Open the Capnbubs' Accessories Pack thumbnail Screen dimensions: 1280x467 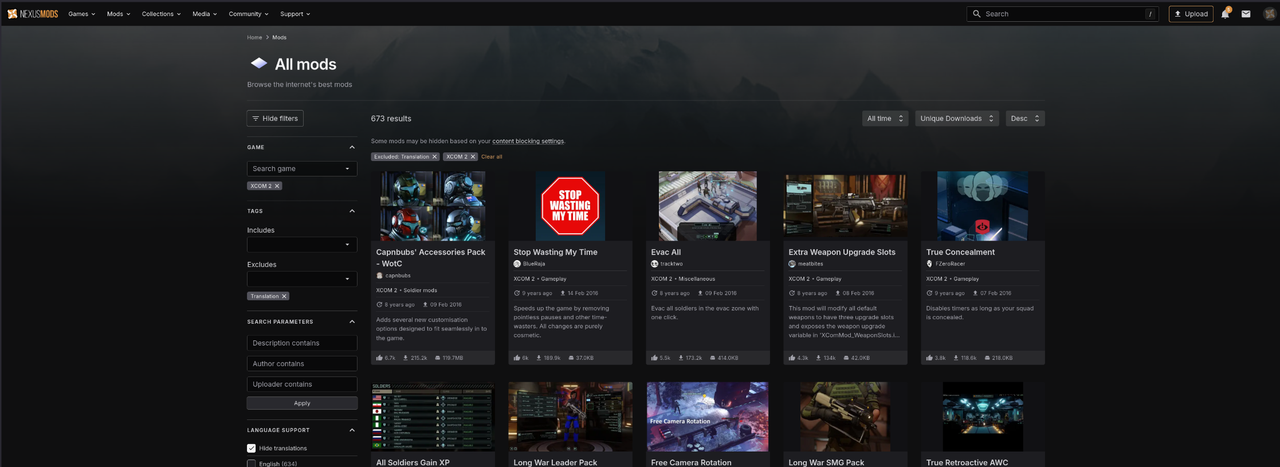(x=433, y=205)
